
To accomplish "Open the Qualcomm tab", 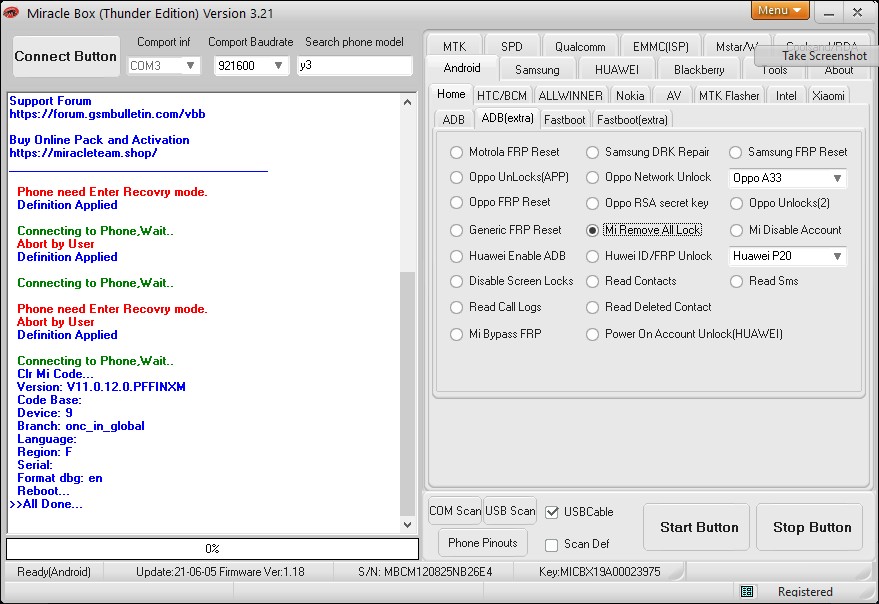I will pos(580,47).
